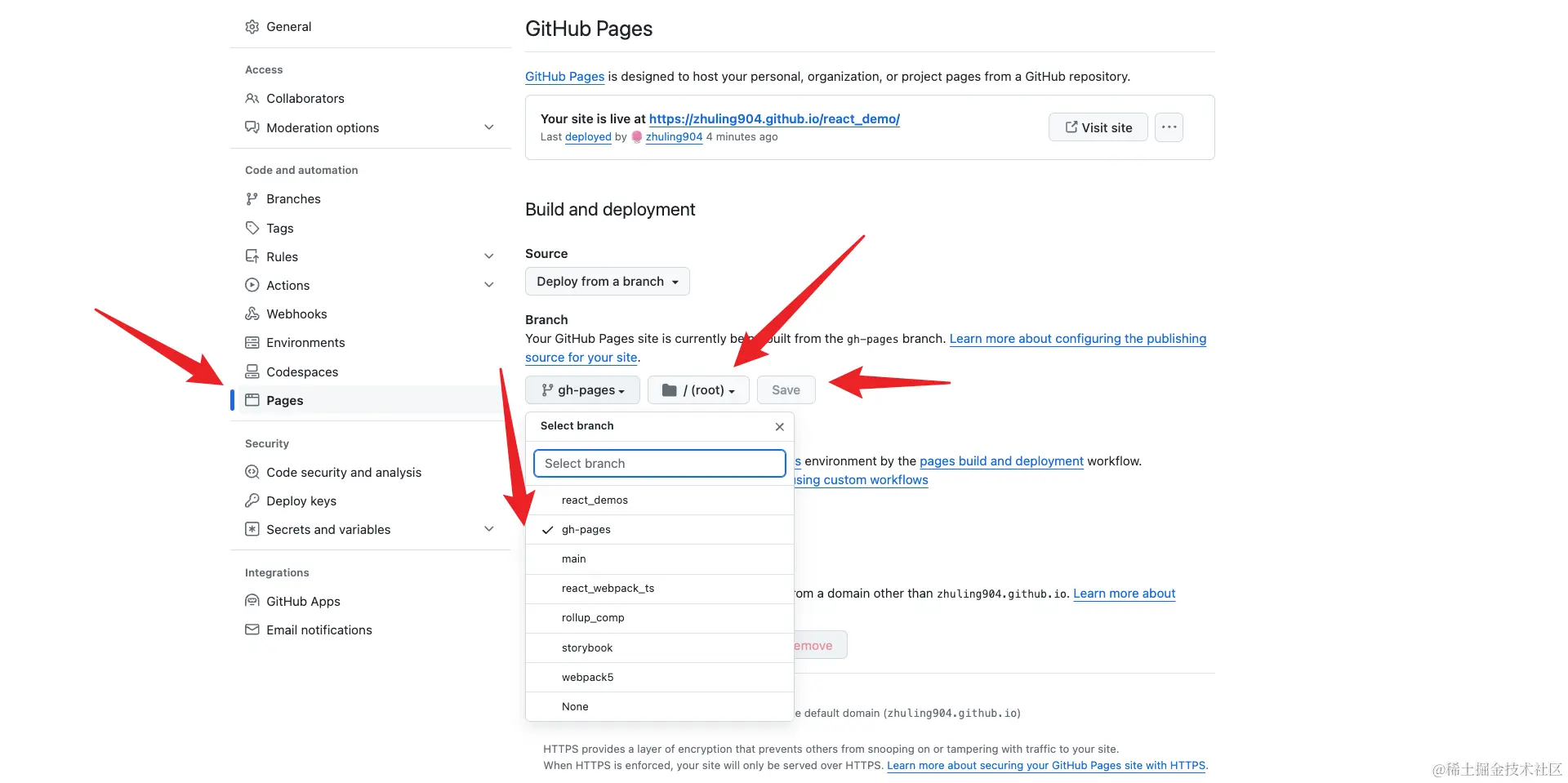
Task: Click the Secrets and variables asterisk icon
Action: pyautogui.click(x=252, y=529)
